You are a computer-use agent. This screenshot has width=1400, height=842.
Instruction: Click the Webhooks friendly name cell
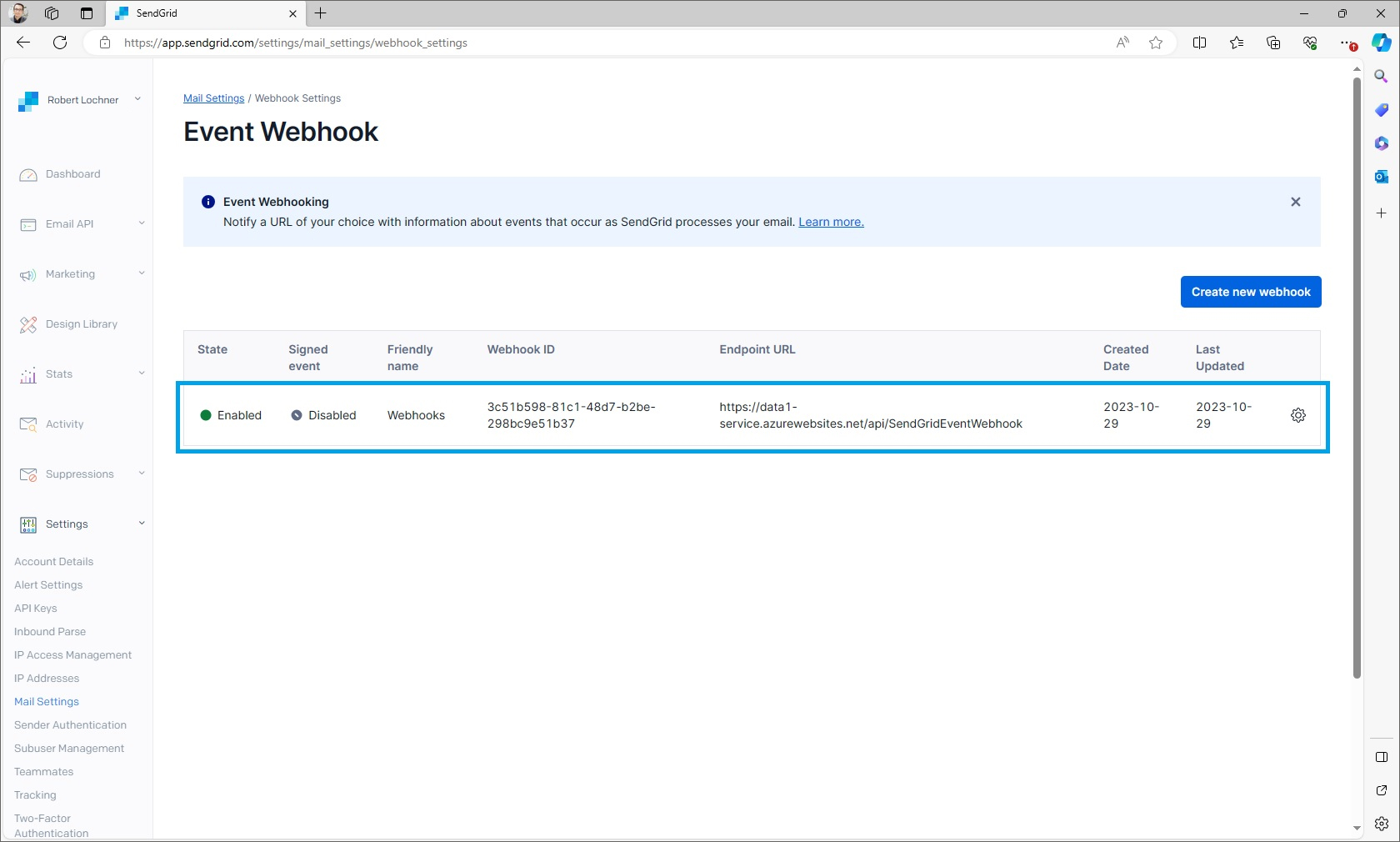416,415
